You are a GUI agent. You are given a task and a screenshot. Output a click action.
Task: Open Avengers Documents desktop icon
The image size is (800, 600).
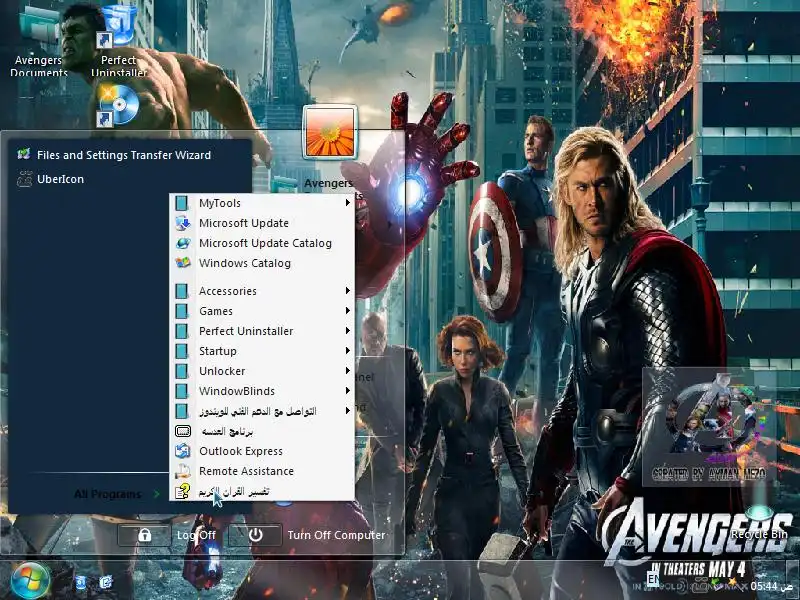pos(39,40)
